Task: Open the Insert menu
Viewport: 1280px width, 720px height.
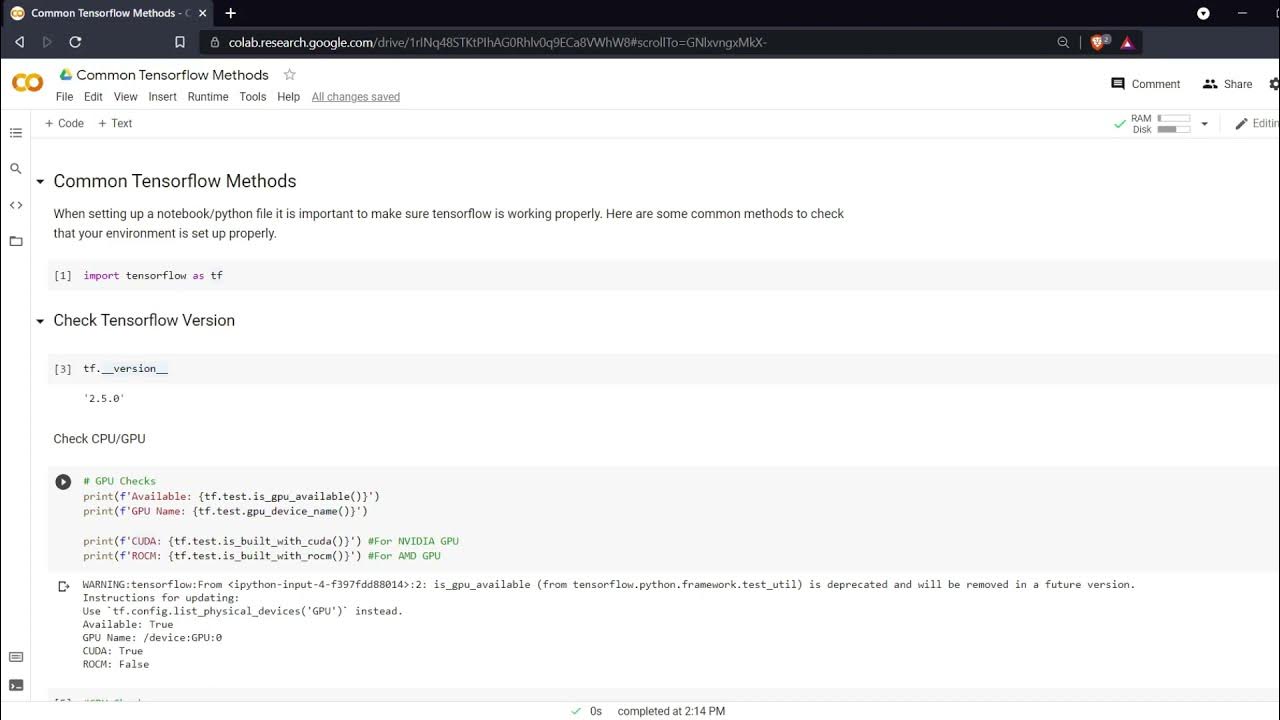Action: point(162,97)
